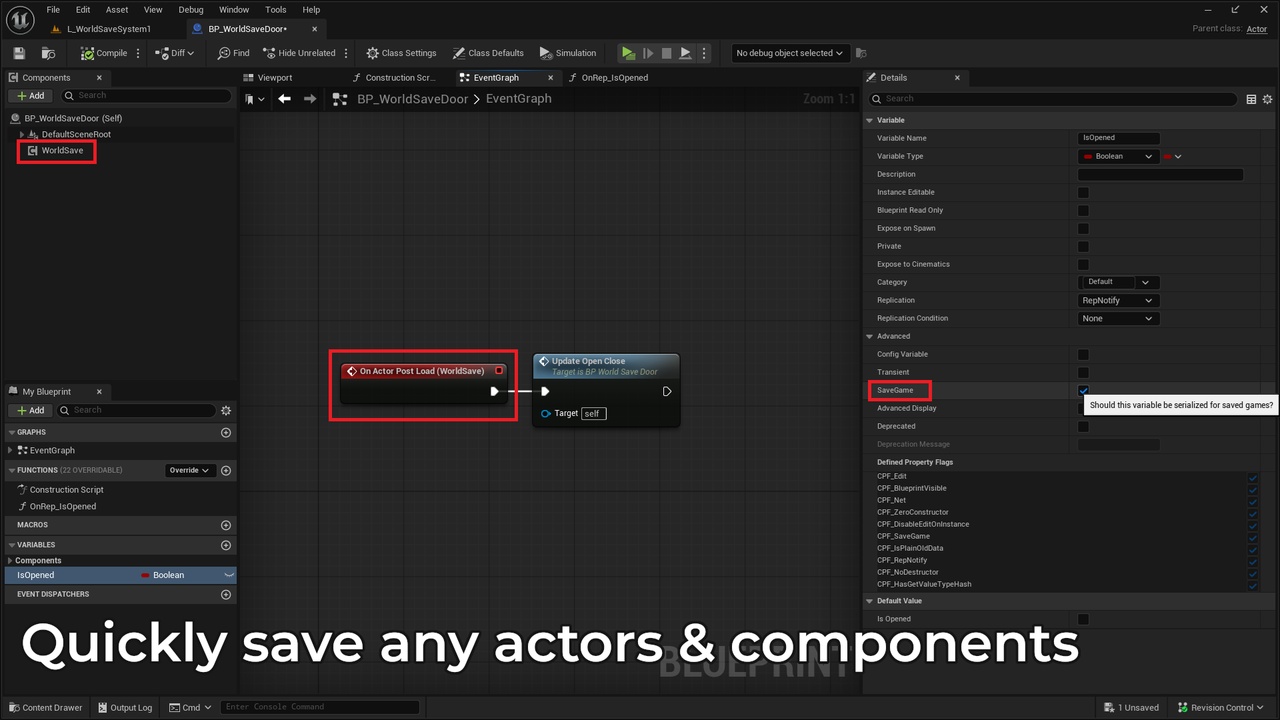
Task: Open the Diff dropdown
Action: tap(174, 53)
